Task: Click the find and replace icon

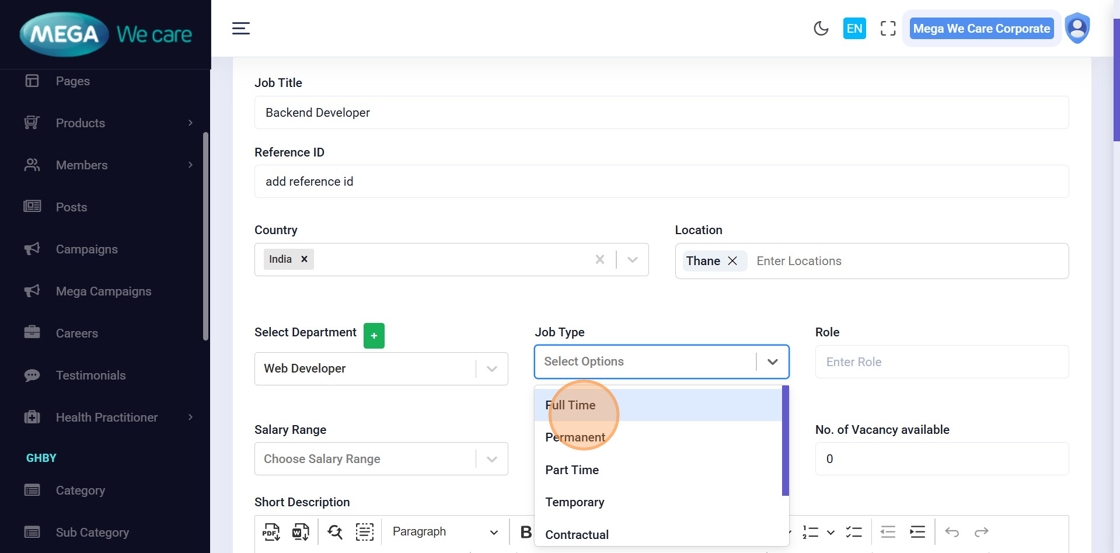Action: click(x=335, y=532)
